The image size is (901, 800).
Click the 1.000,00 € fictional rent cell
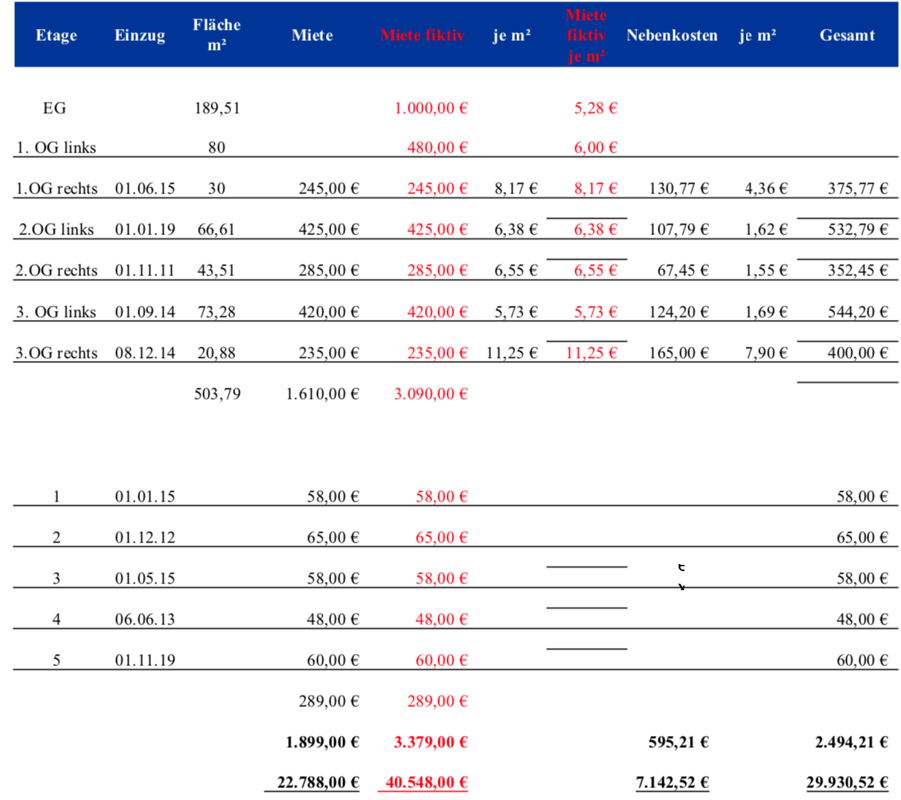coord(431,108)
